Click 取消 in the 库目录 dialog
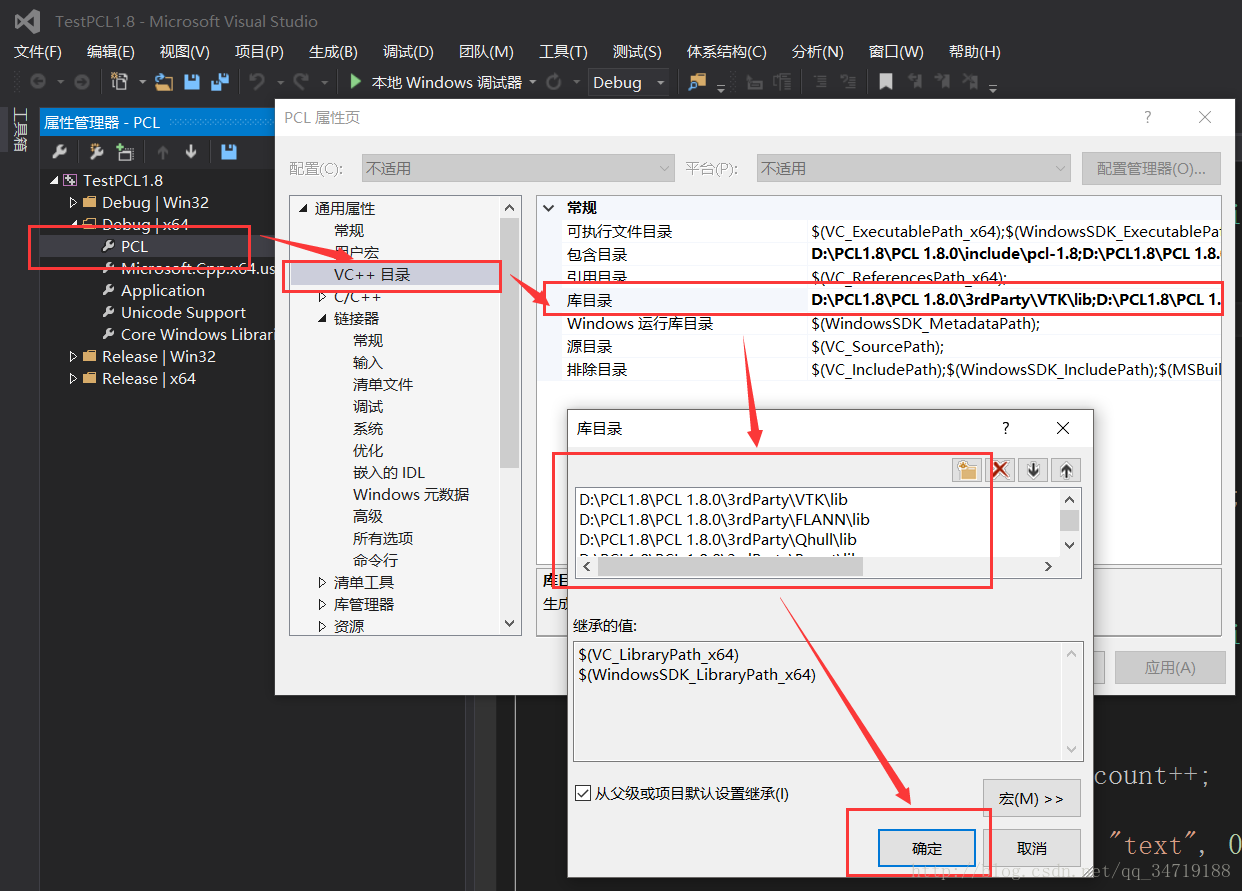Image resolution: width=1242 pixels, height=891 pixels. (1032, 848)
